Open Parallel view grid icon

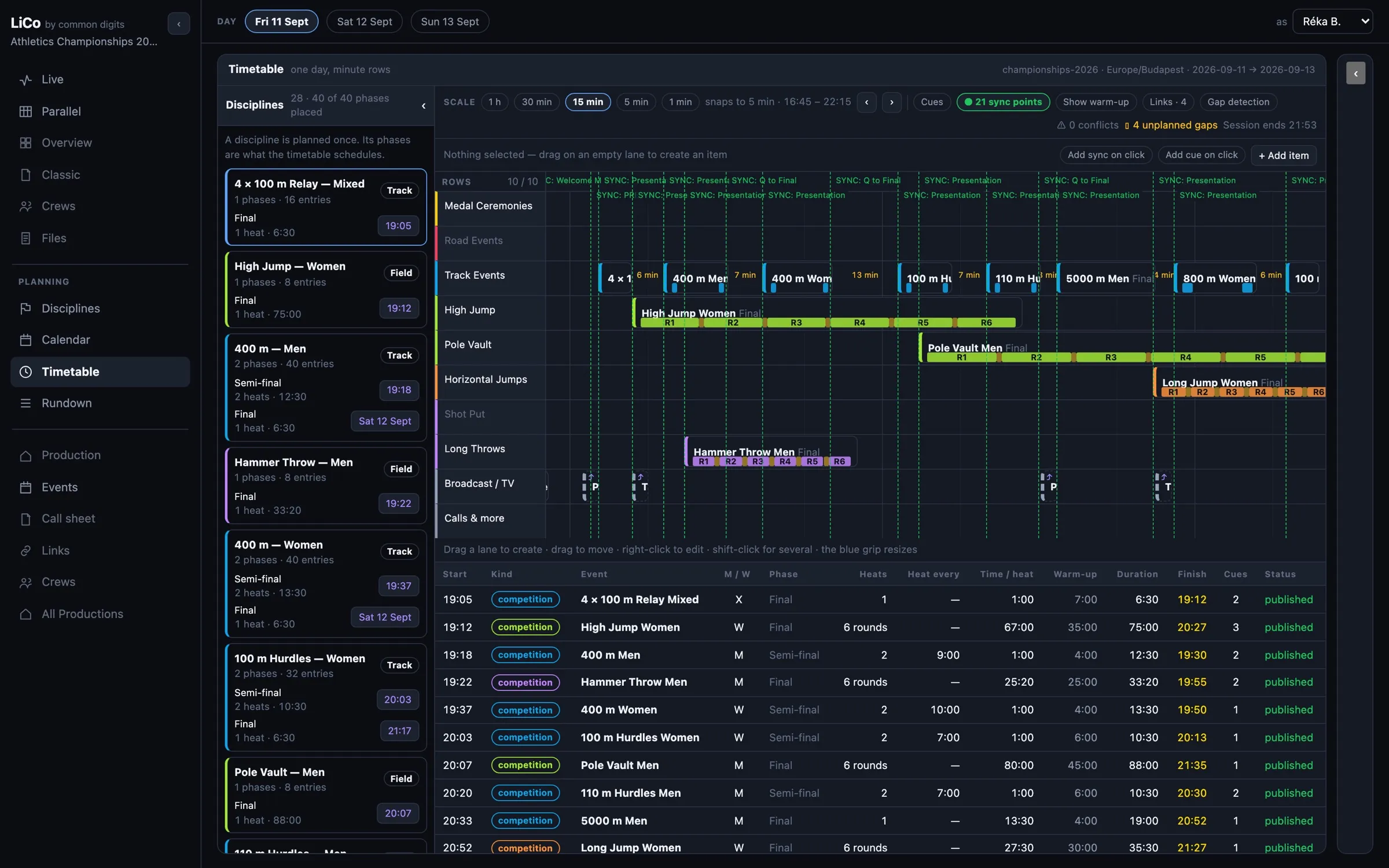25,112
